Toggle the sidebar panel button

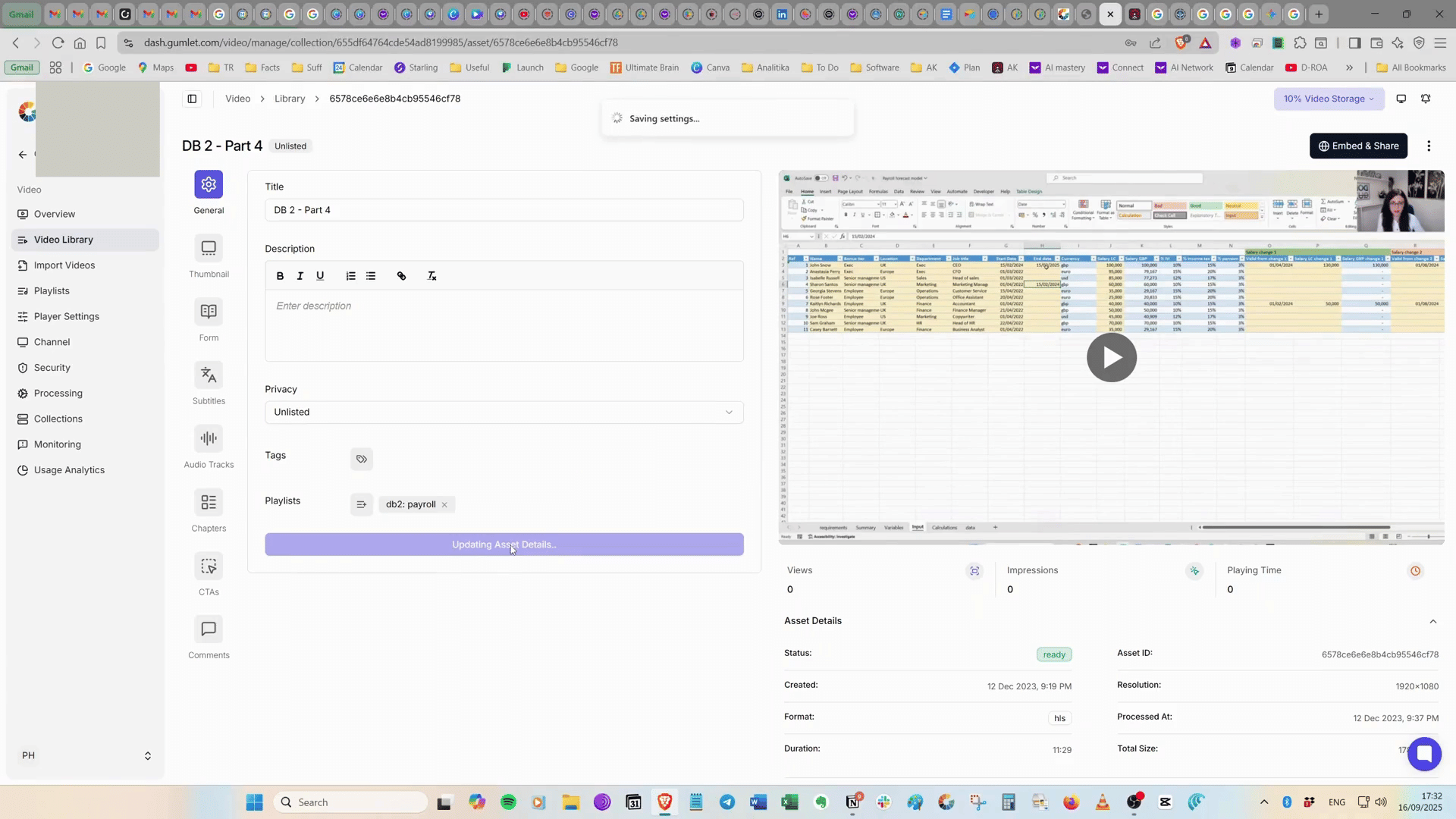click(x=192, y=99)
